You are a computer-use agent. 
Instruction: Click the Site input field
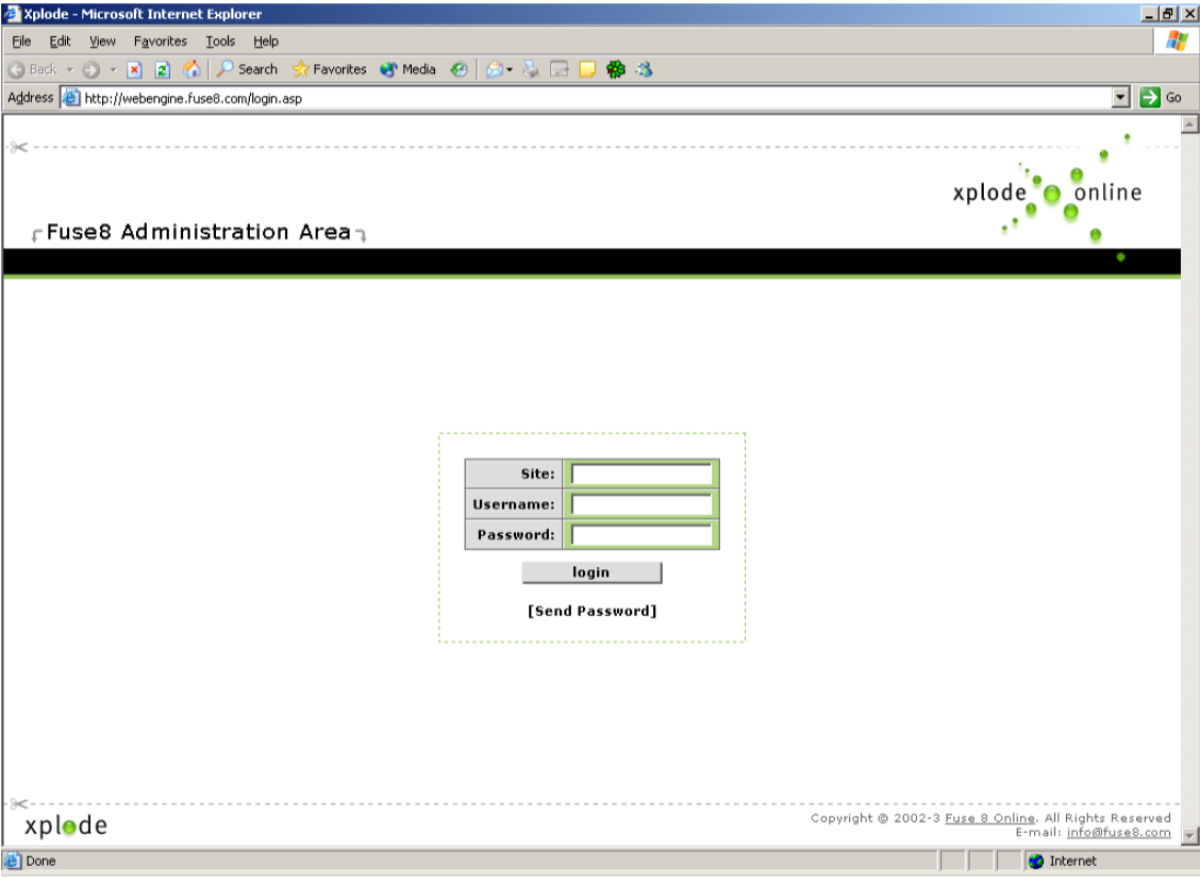[641, 474]
